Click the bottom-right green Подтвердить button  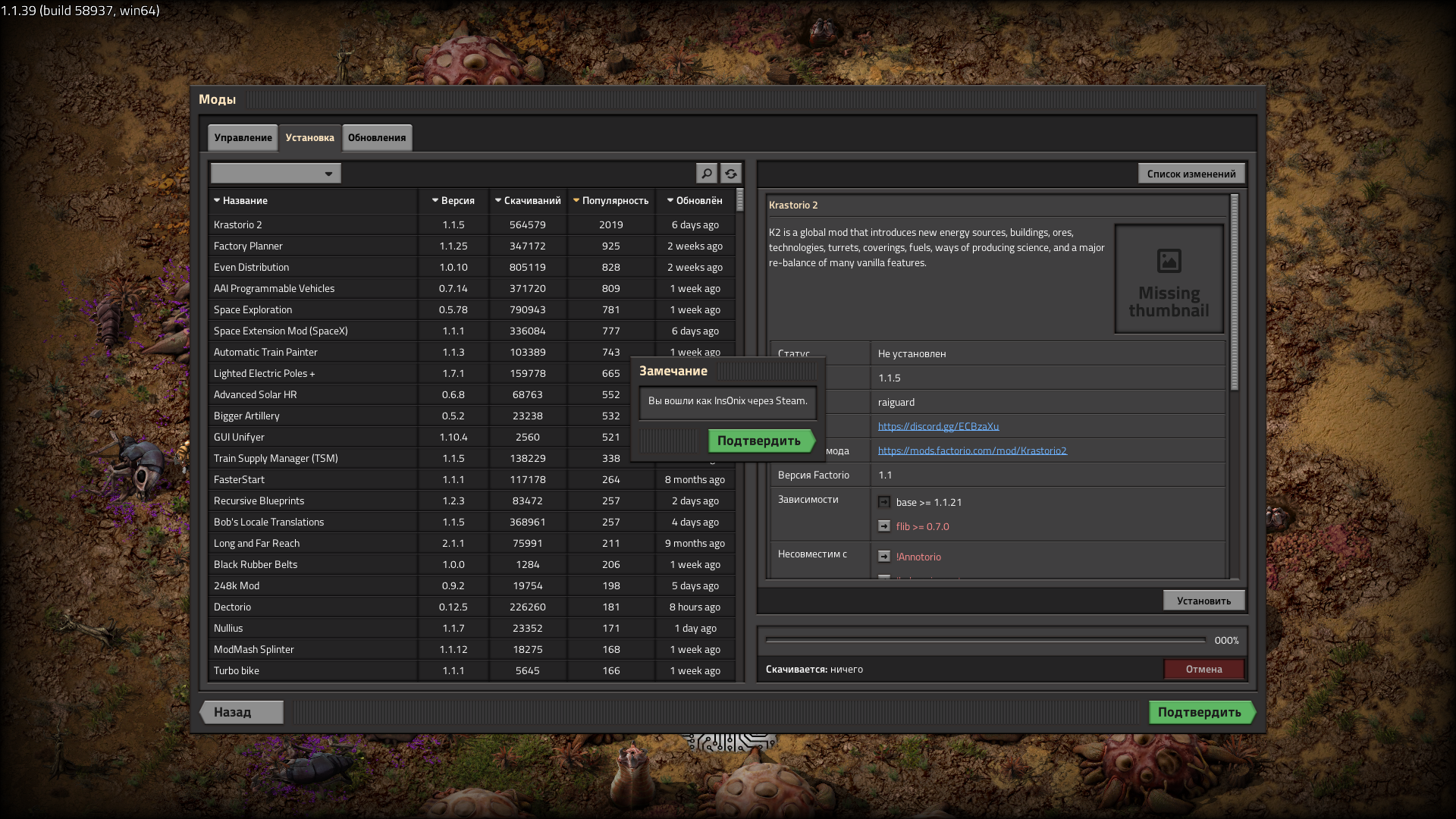pyautogui.click(x=1202, y=712)
